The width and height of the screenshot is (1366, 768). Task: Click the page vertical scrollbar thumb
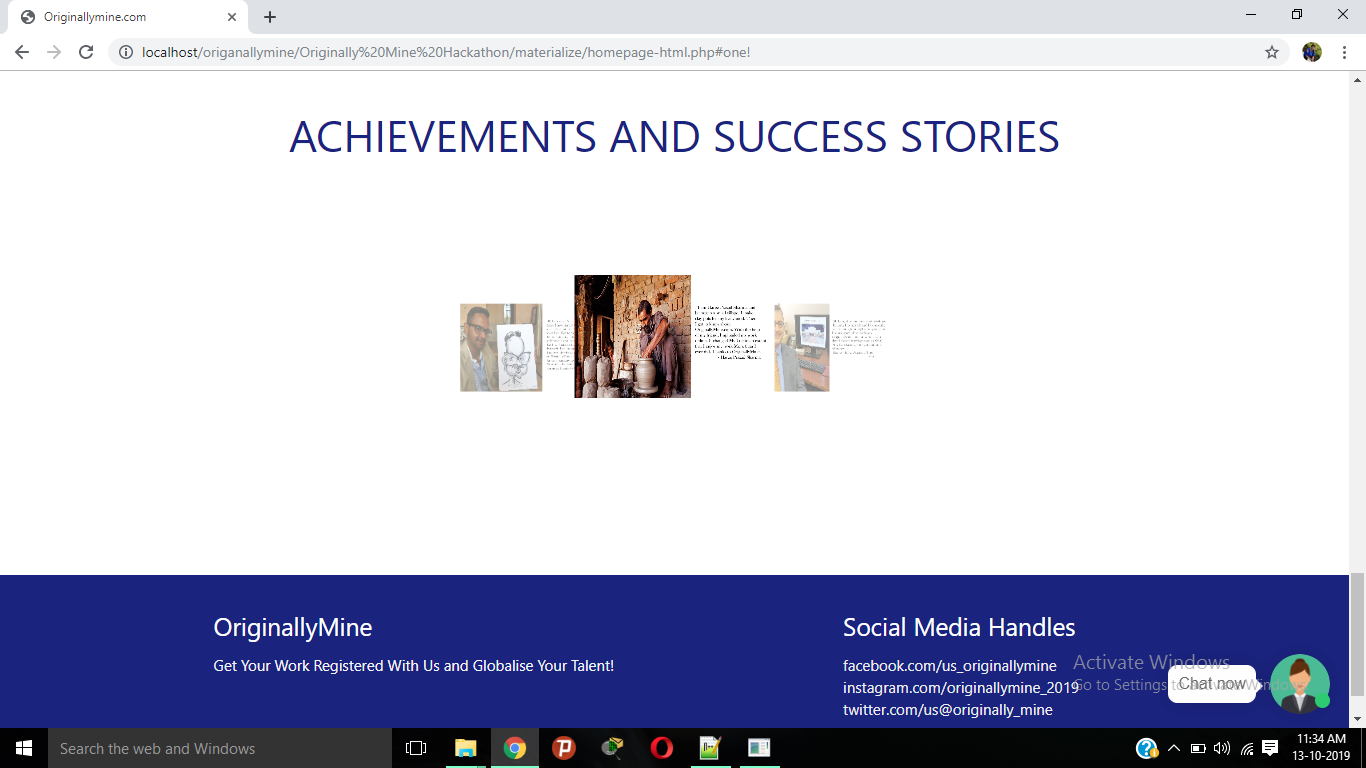[1357, 634]
